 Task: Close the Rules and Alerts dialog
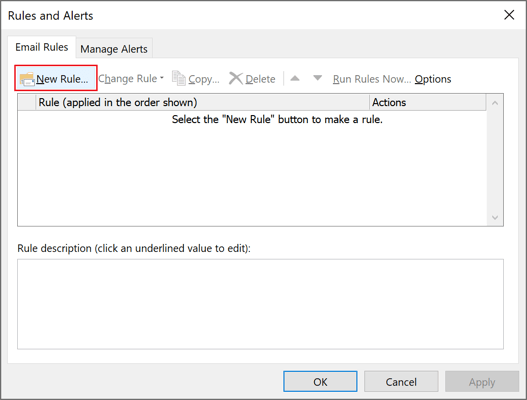click(509, 15)
